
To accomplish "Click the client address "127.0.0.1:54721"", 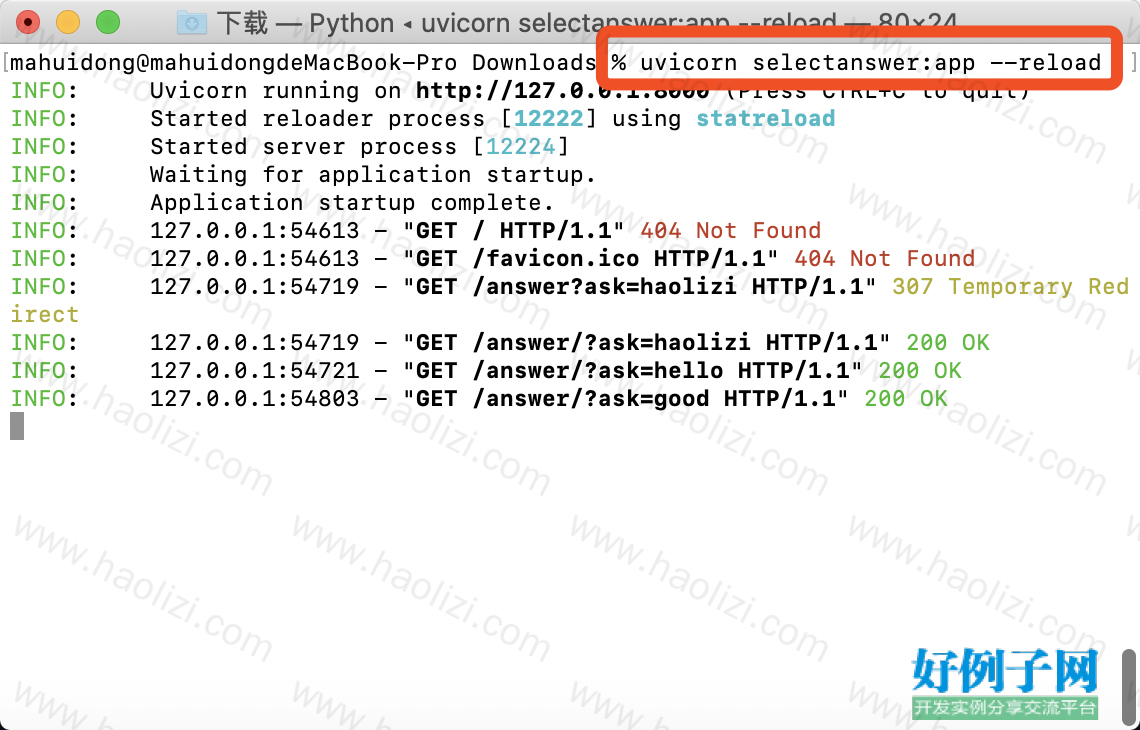I will pos(254,371).
